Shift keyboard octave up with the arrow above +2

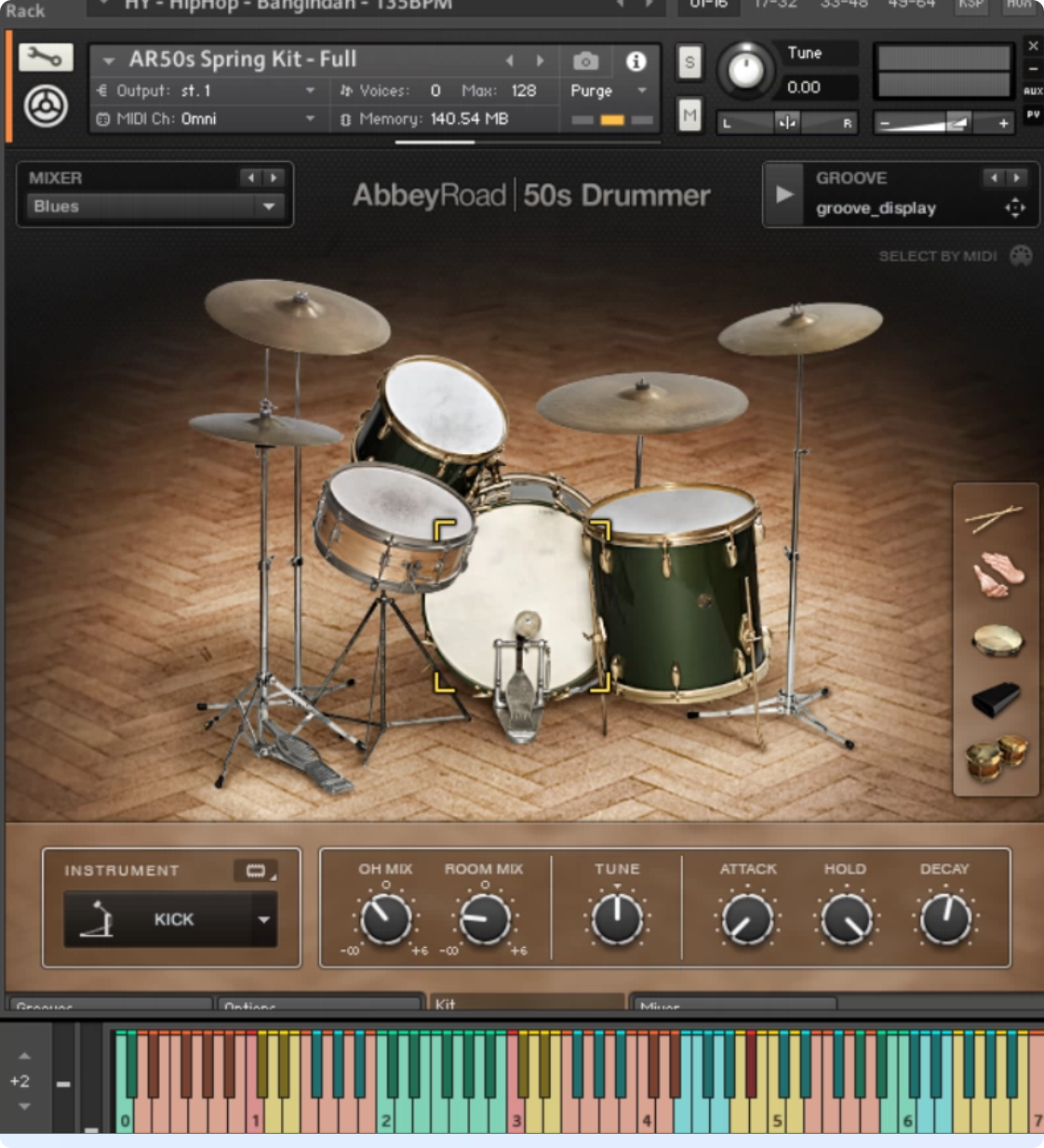[24, 1056]
